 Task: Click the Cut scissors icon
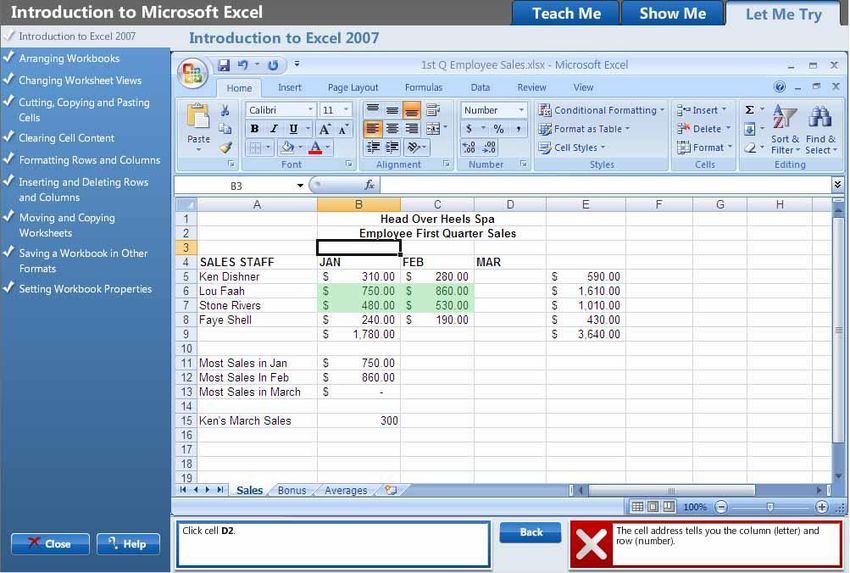coord(225,111)
